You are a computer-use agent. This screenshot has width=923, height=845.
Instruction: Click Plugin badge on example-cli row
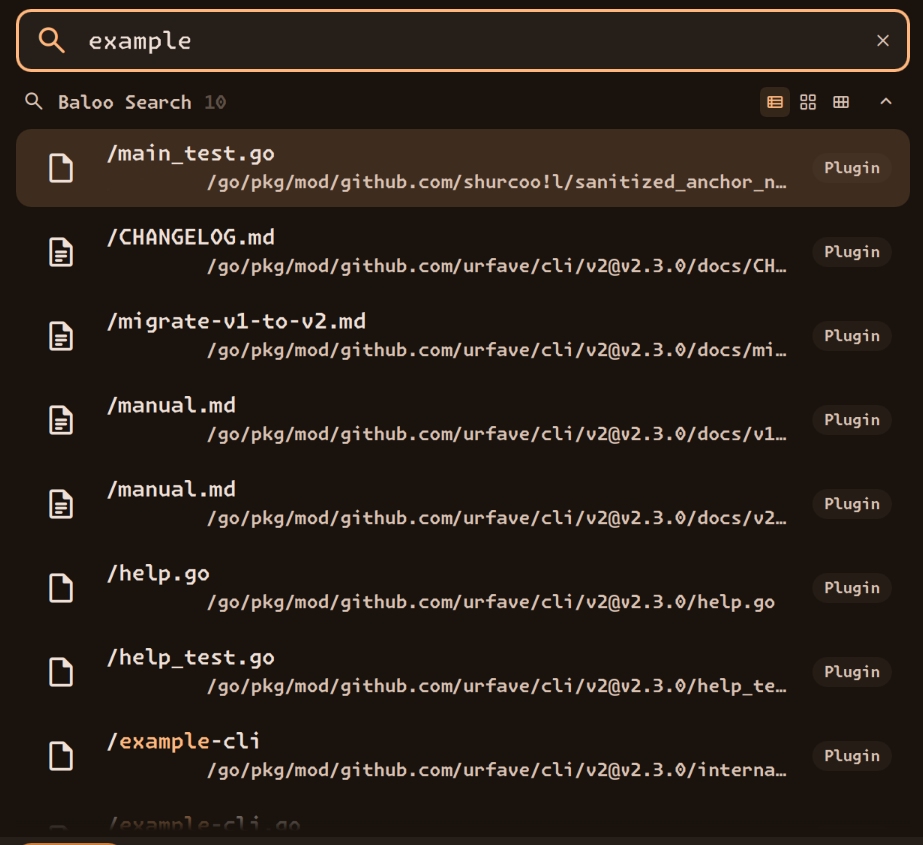click(852, 756)
